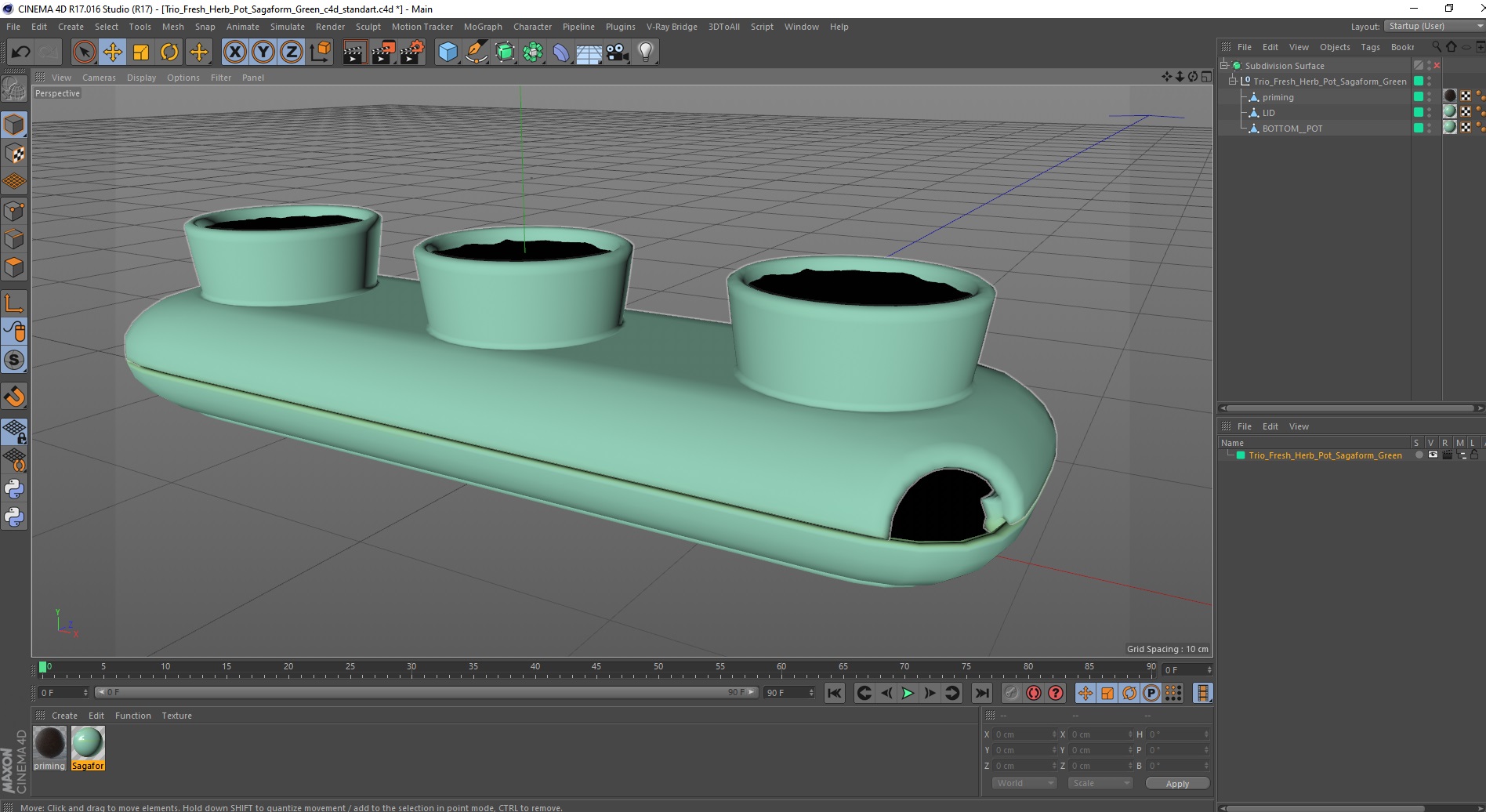Toggle X axis lock
Screen dimensions: 1486x812
[x=234, y=53]
